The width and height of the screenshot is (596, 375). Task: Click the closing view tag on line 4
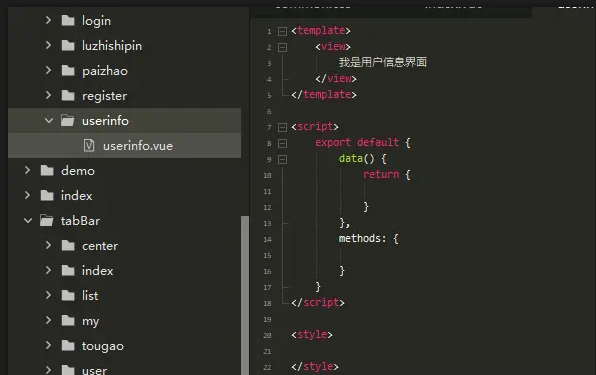[x=336, y=78]
